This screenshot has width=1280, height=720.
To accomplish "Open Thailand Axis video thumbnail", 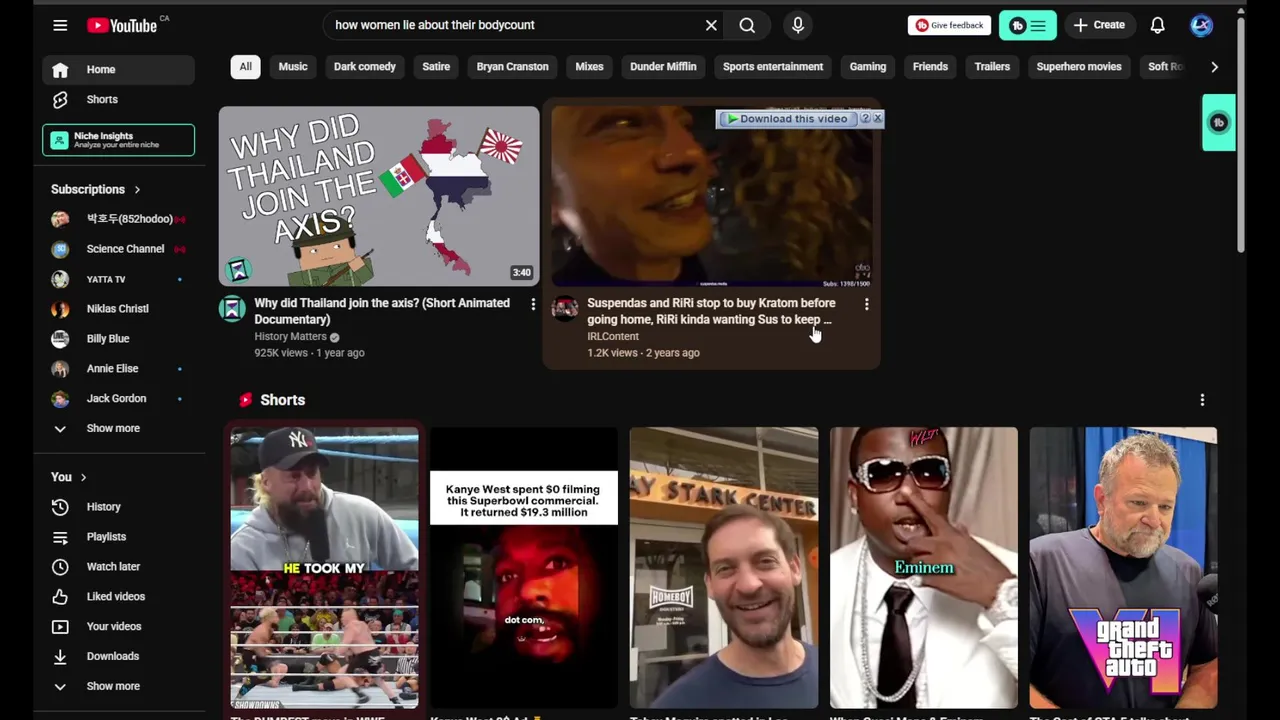I will pyautogui.click(x=379, y=196).
